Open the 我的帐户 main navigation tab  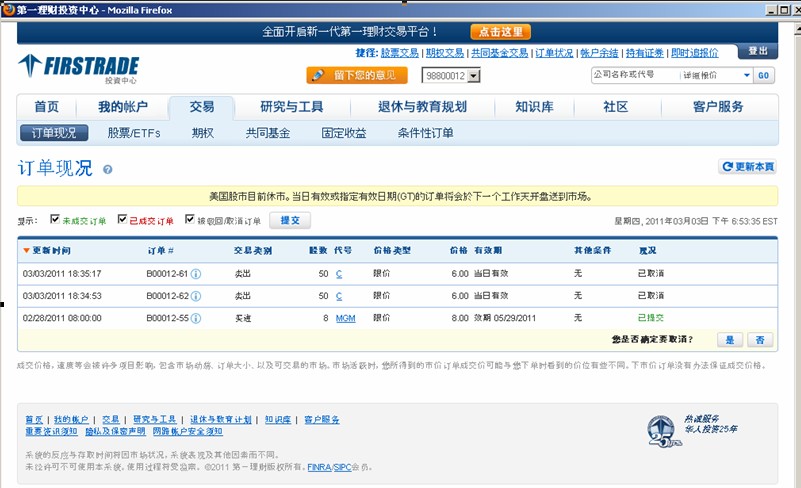tap(122, 107)
